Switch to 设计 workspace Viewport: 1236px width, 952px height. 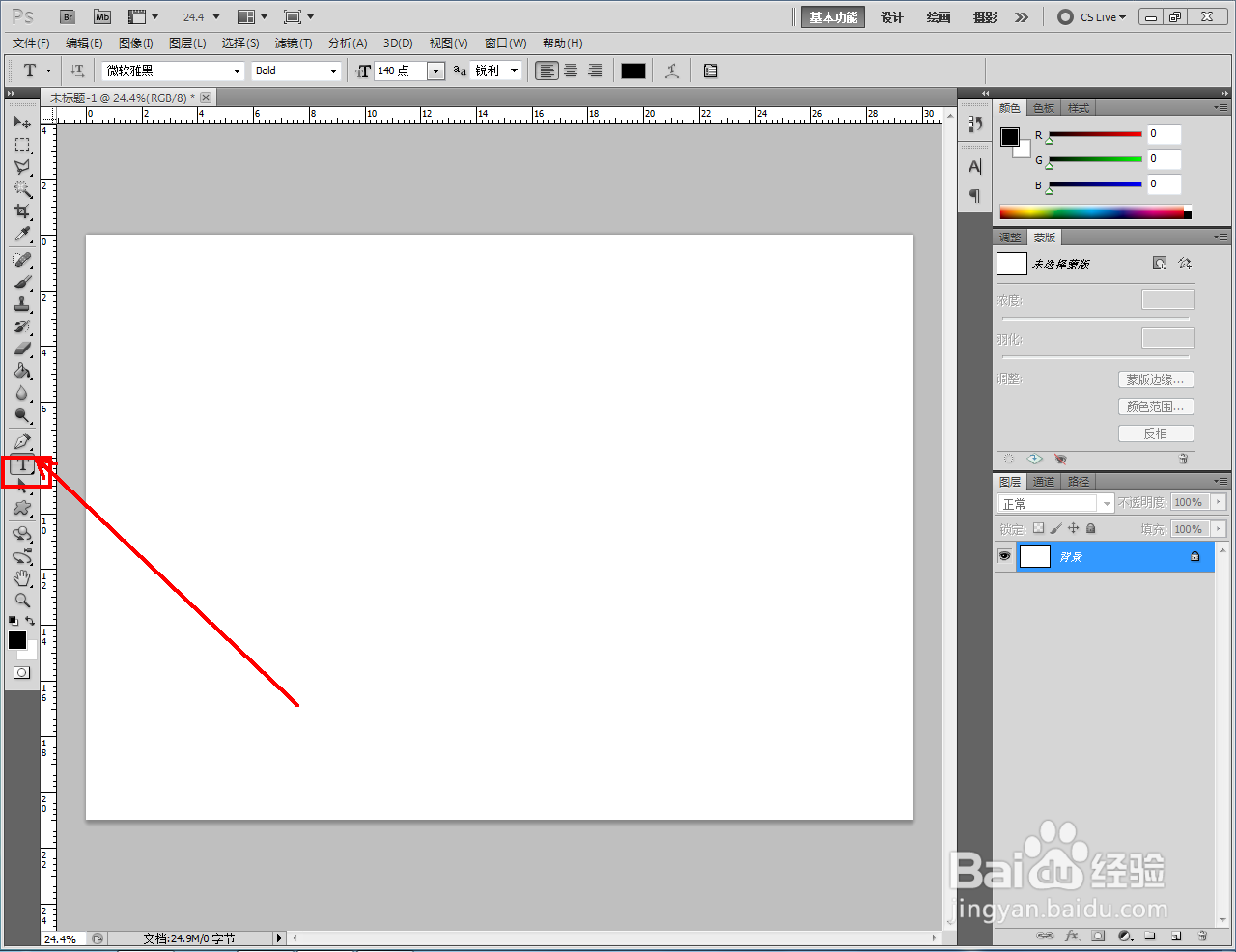(x=892, y=17)
